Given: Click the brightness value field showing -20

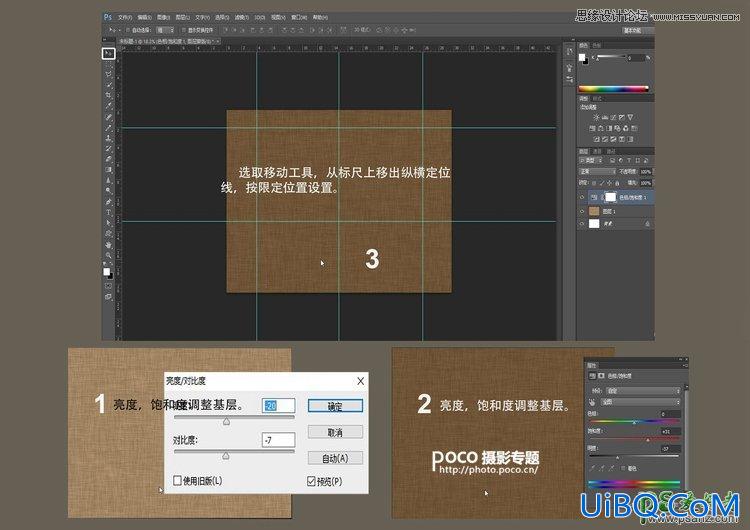Looking at the screenshot, I should point(278,406).
